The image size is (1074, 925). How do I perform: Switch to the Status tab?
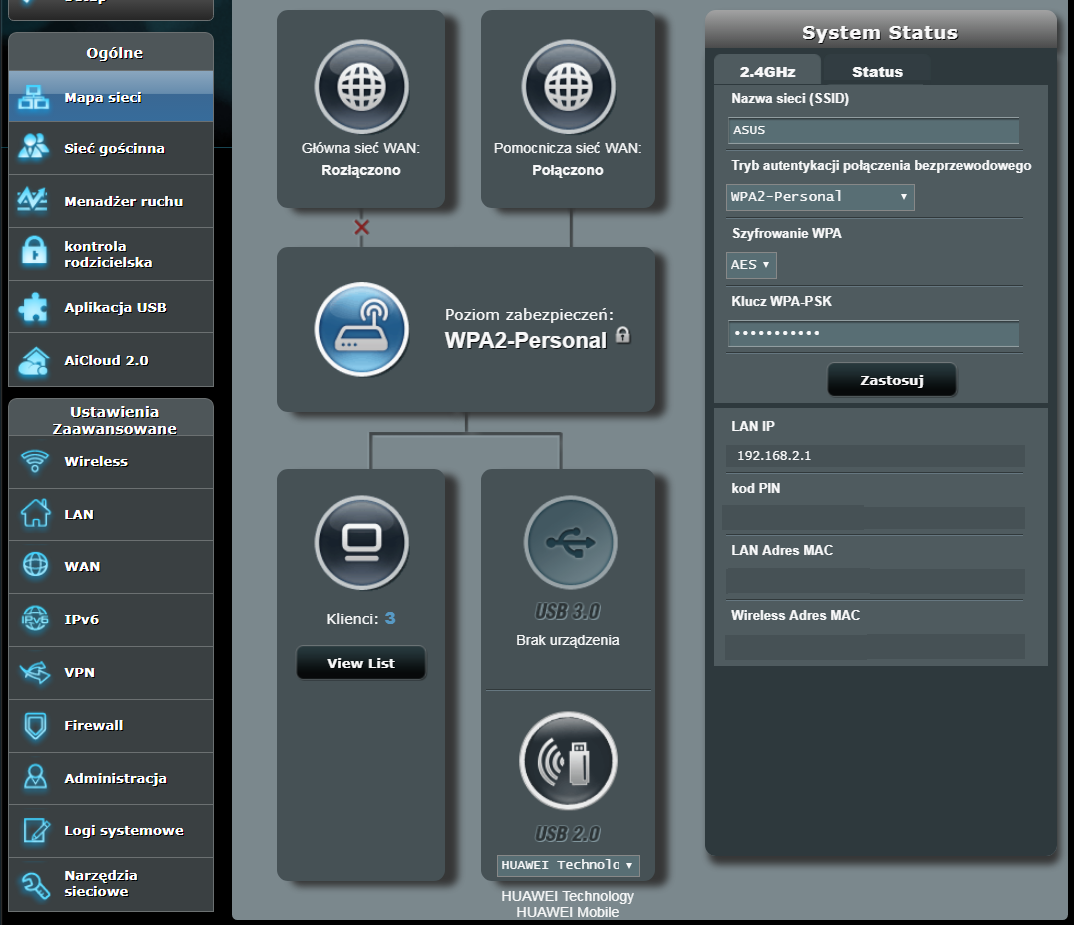tap(877, 72)
